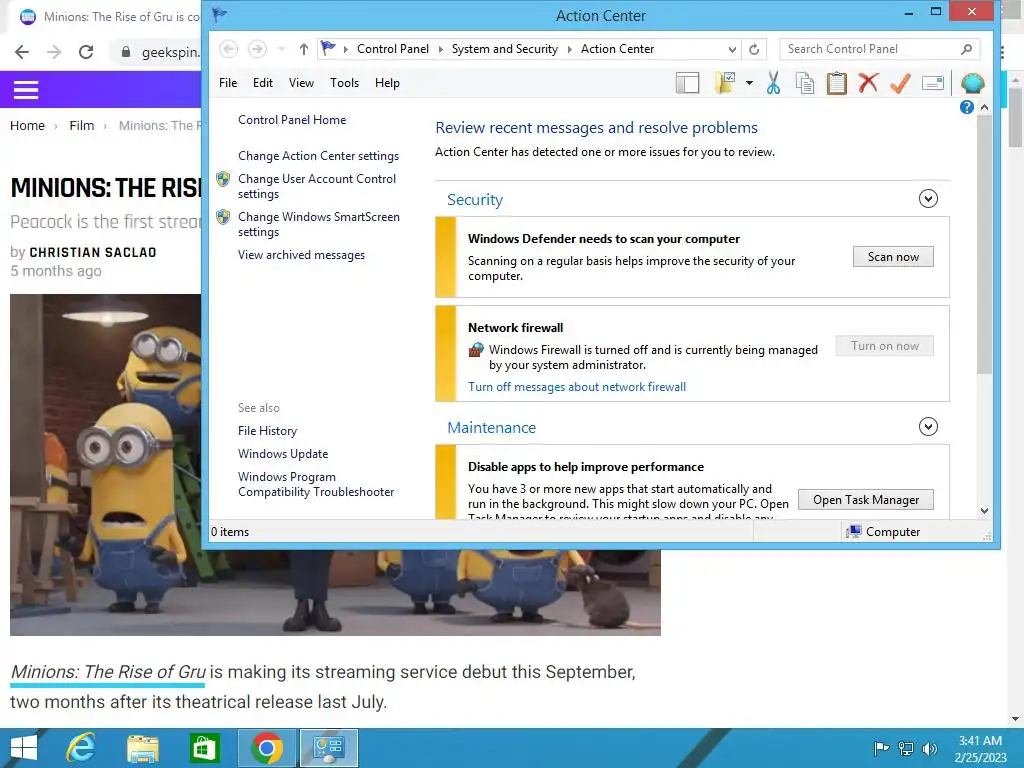This screenshot has height=768, width=1024.
Task: Click the Windows Start button
Action: pos(24,748)
